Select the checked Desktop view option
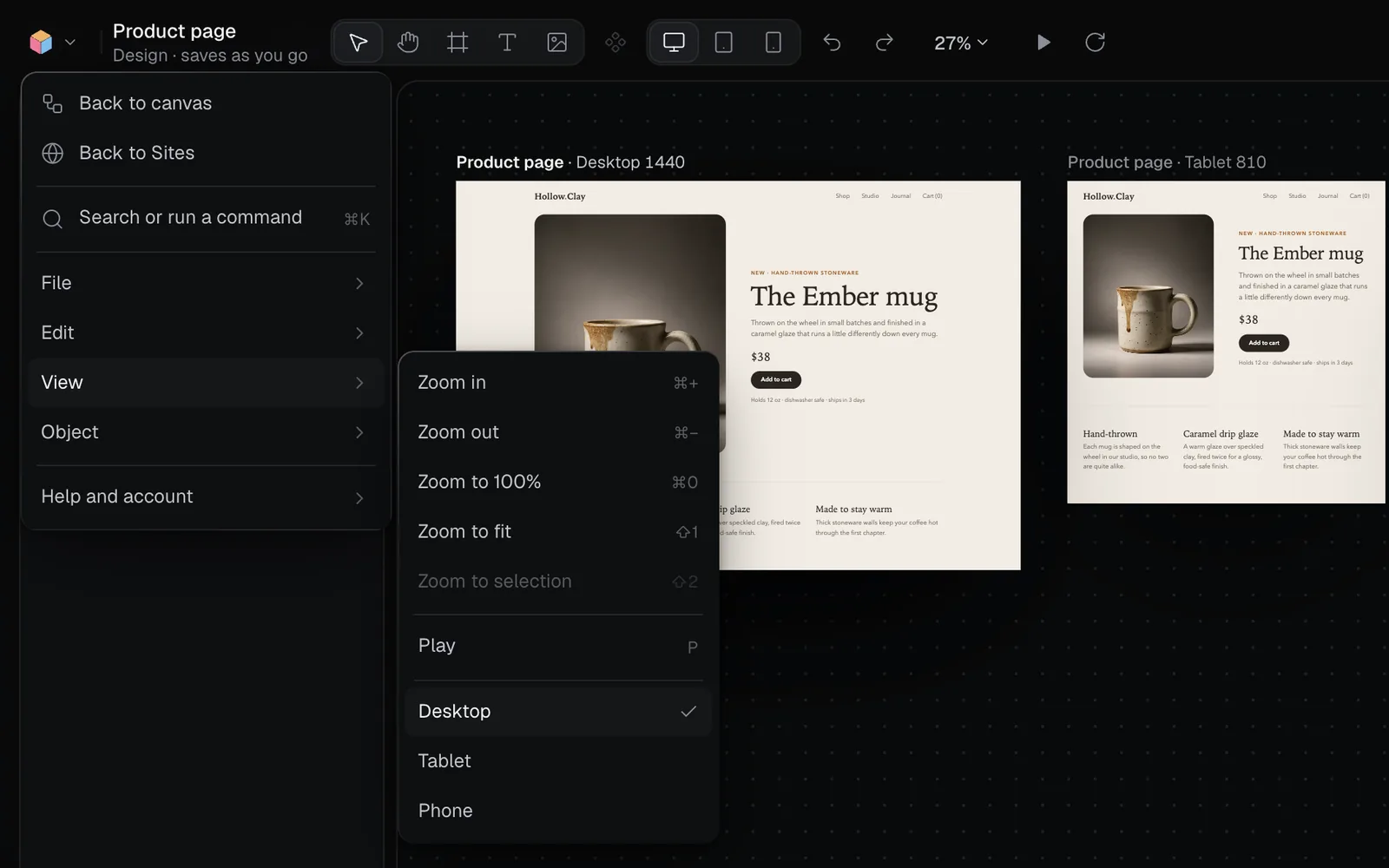This screenshot has width=1389, height=868. coord(558,712)
